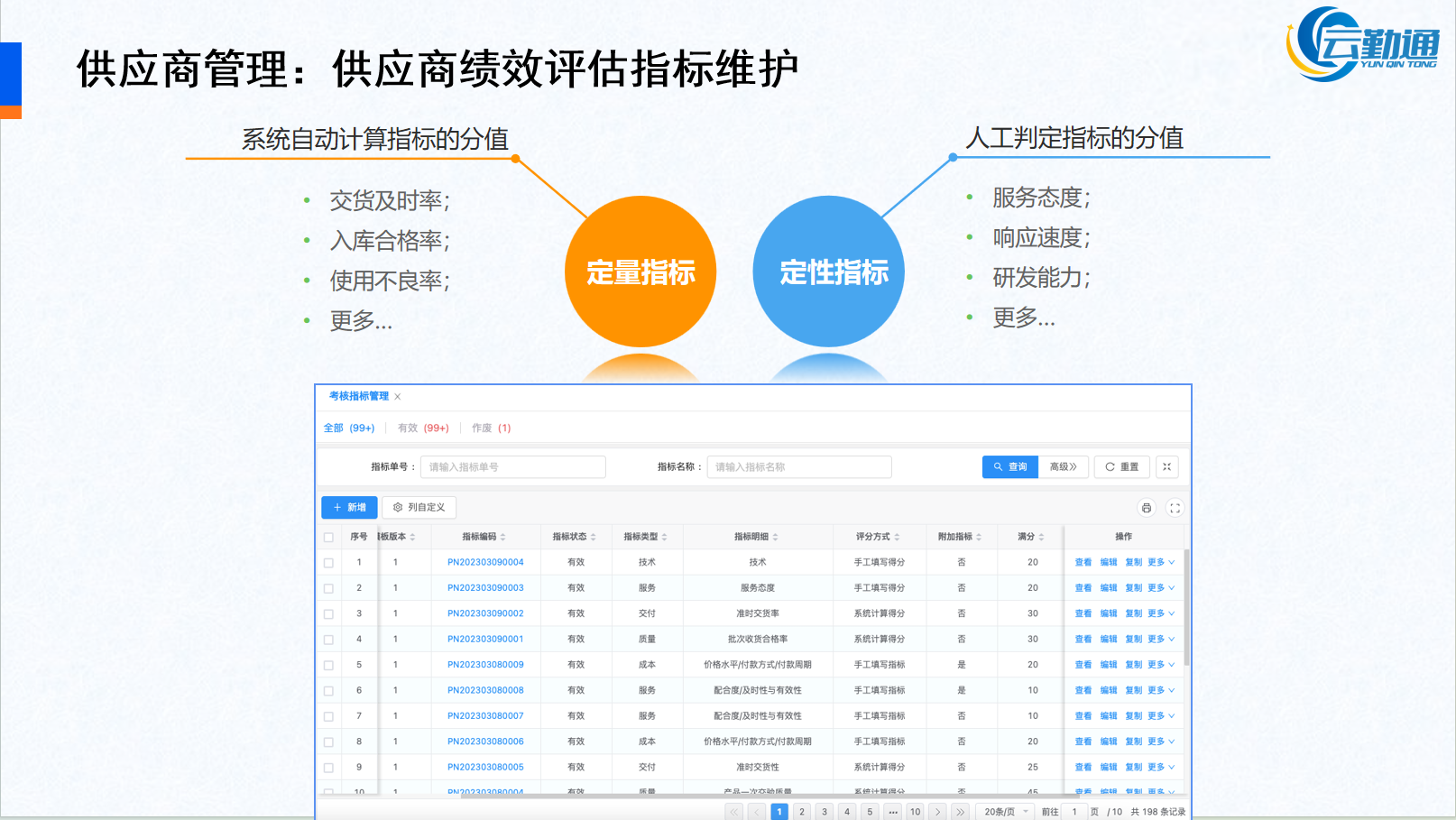Screen dimensions: 1456x820
Task: Sort by 指标类型 column arrows
Action: tap(665, 537)
